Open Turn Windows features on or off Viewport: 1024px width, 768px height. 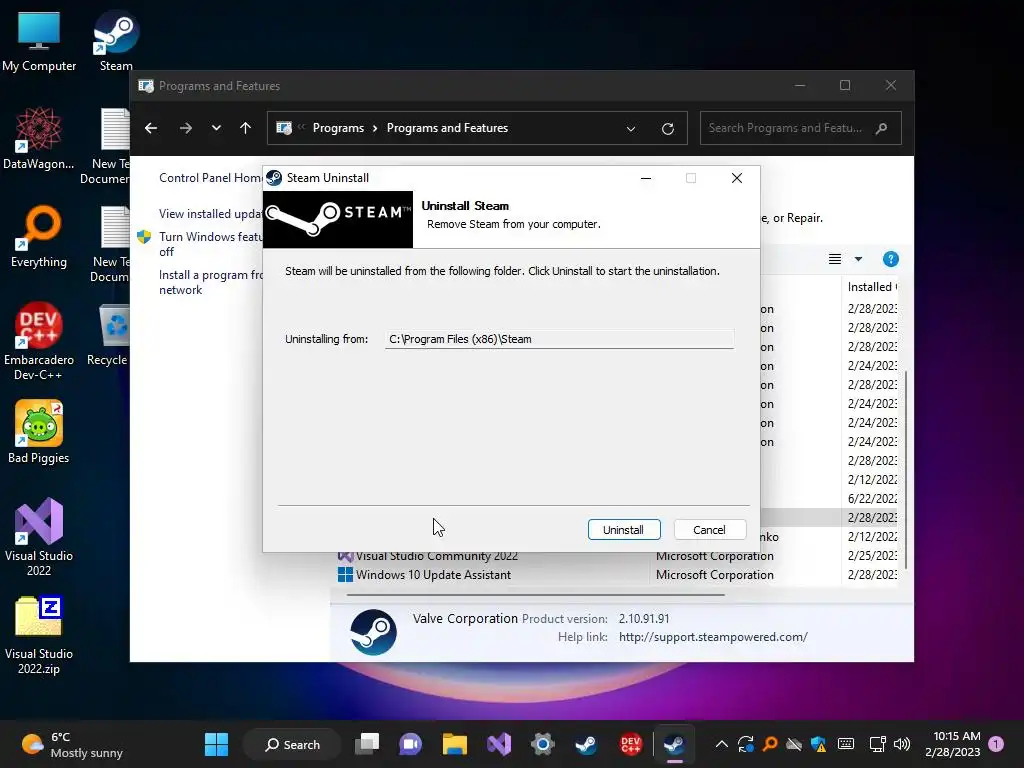click(x=209, y=244)
